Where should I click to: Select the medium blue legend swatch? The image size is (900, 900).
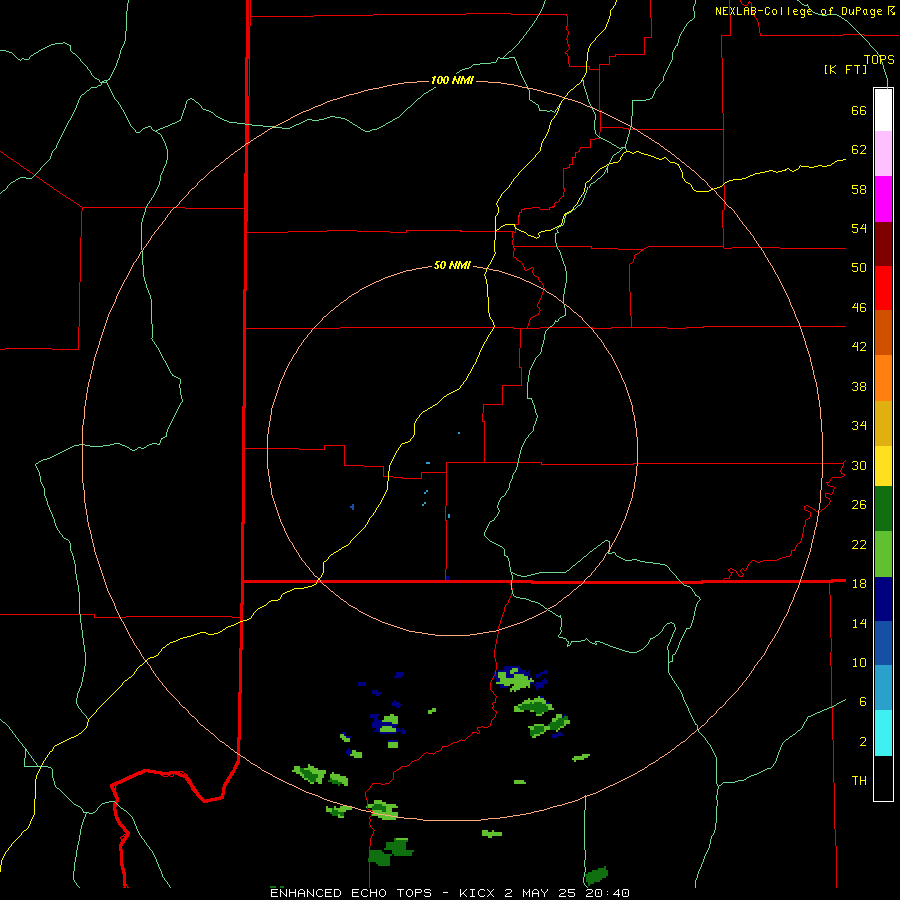pos(883,643)
